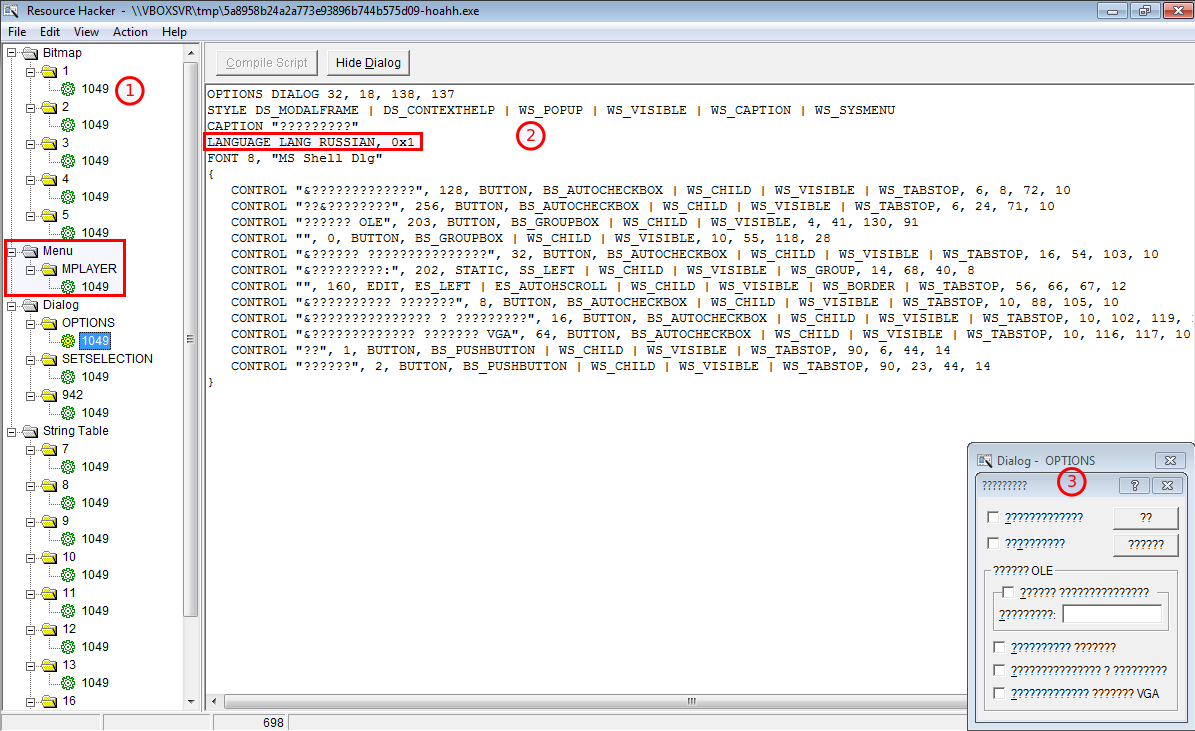This screenshot has height=731, width=1195.
Task: Open the File menu
Action: pos(17,32)
